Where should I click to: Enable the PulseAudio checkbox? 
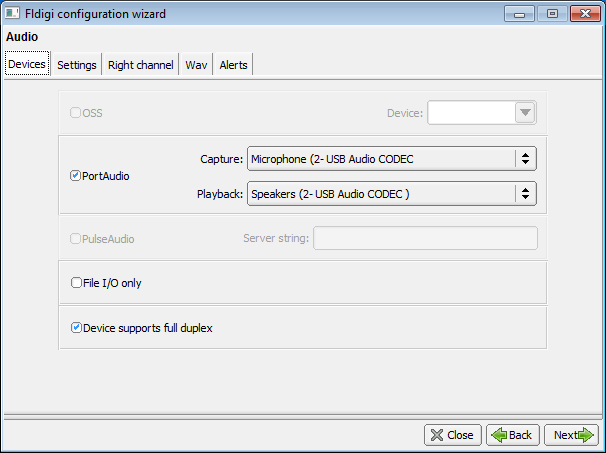tap(75, 238)
